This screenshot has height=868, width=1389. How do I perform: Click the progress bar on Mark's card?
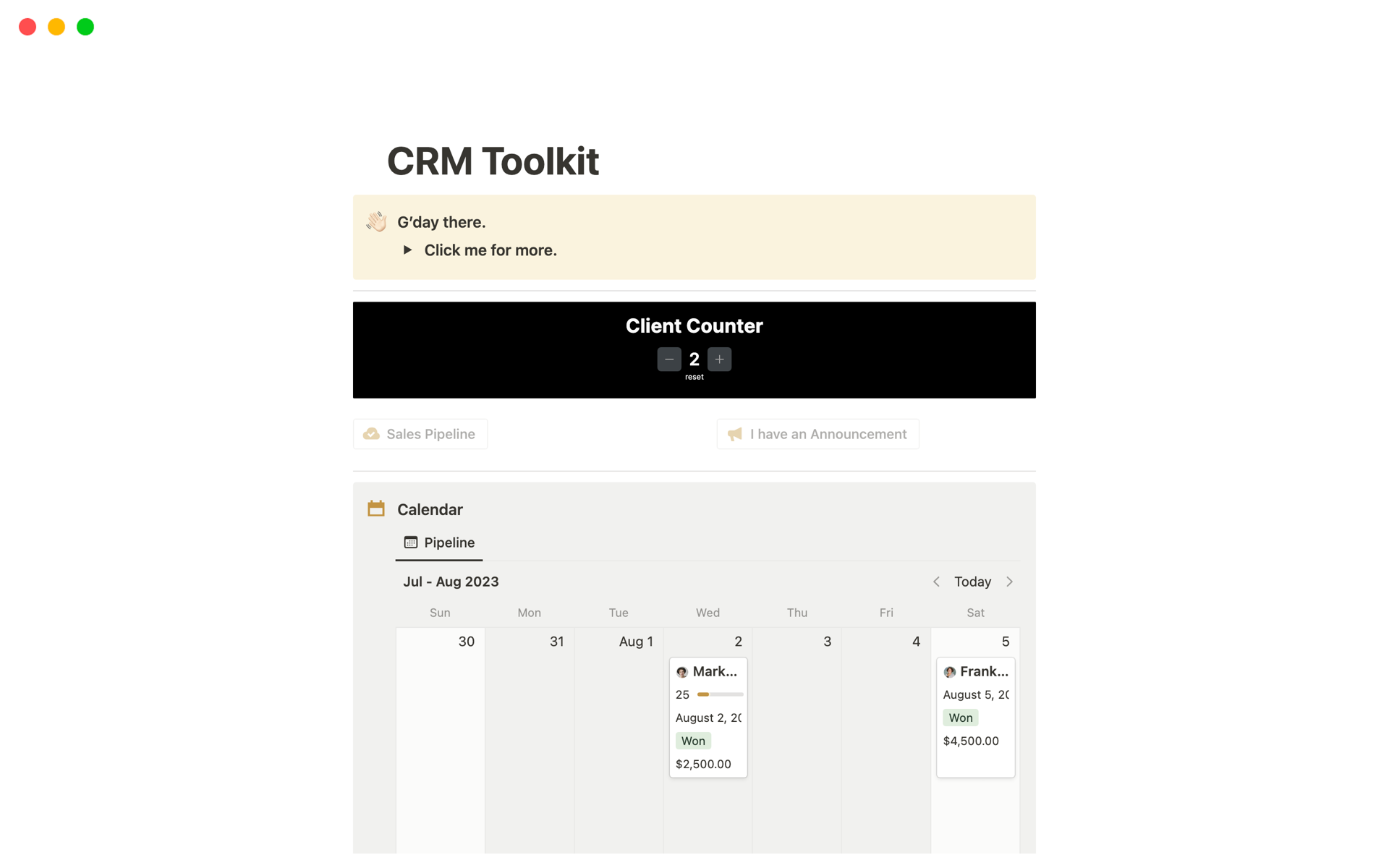point(720,694)
